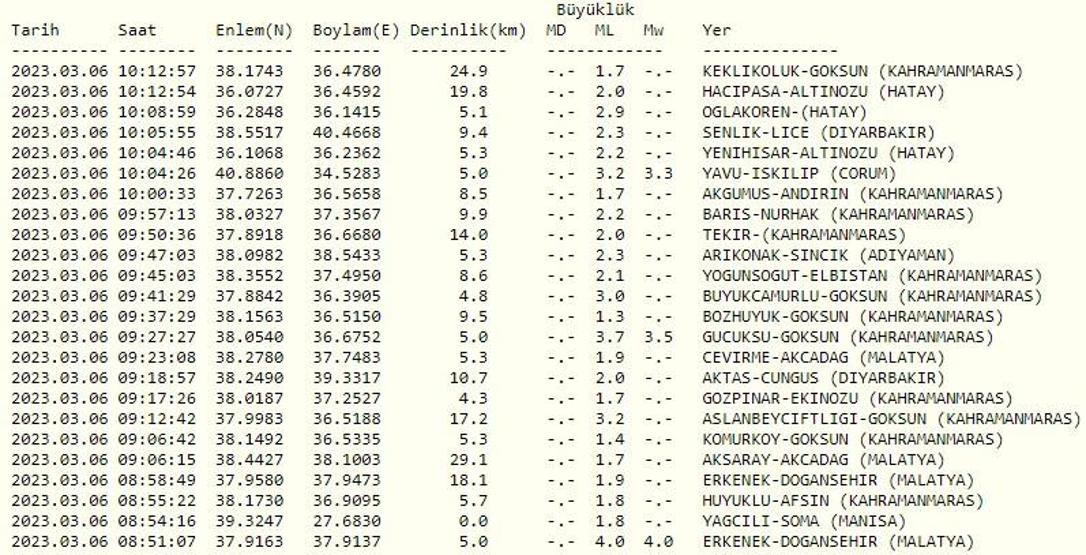The height and width of the screenshot is (555, 1086).
Task: Click latitude value 39.3247
Action: tap(249, 521)
